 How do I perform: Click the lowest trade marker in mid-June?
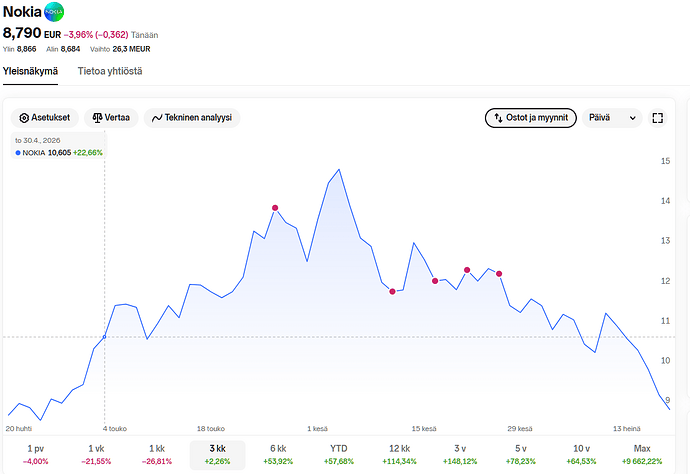pos(393,291)
